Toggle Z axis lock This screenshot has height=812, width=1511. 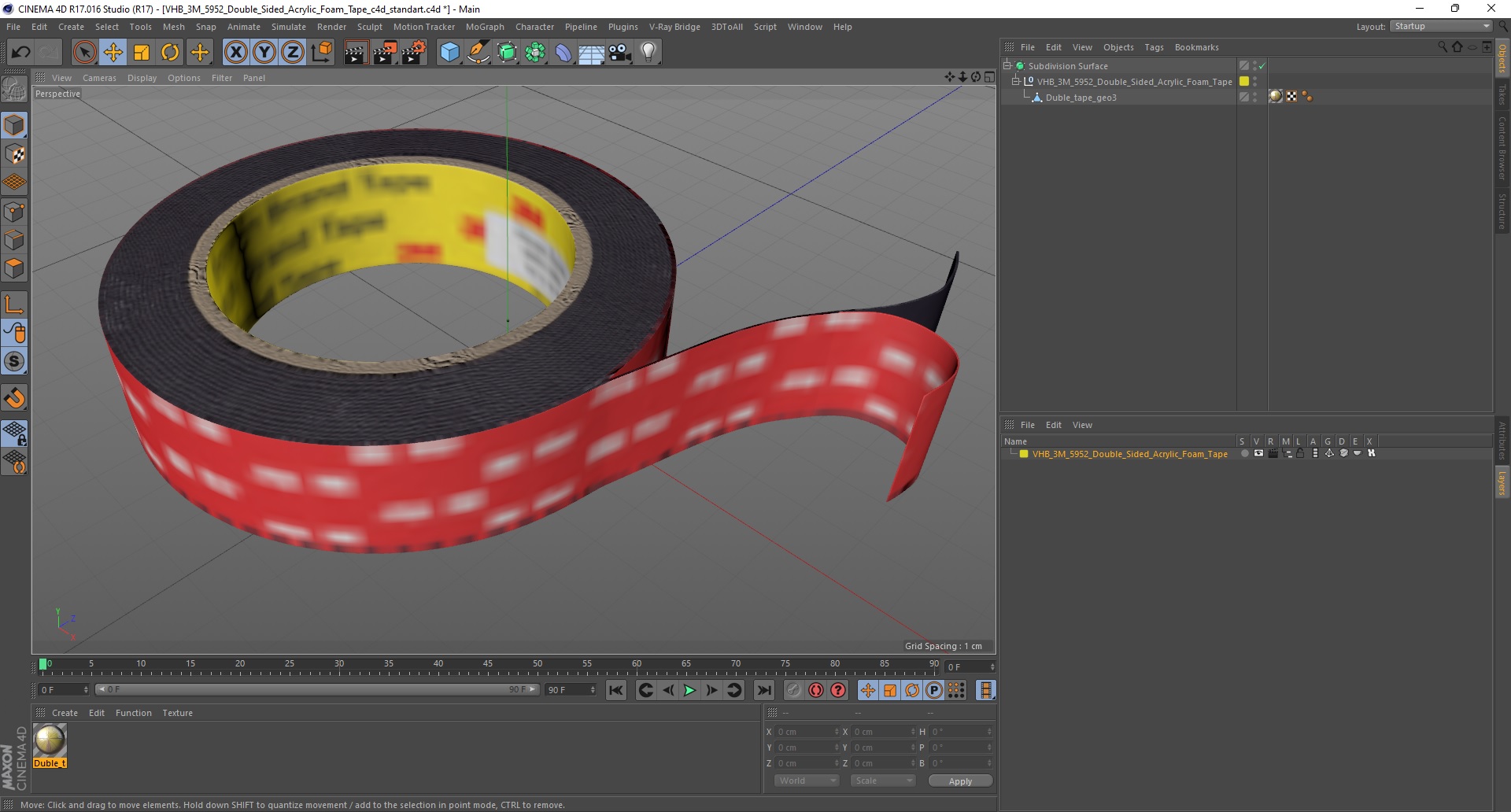pyautogui.click(x=293, y=53)
